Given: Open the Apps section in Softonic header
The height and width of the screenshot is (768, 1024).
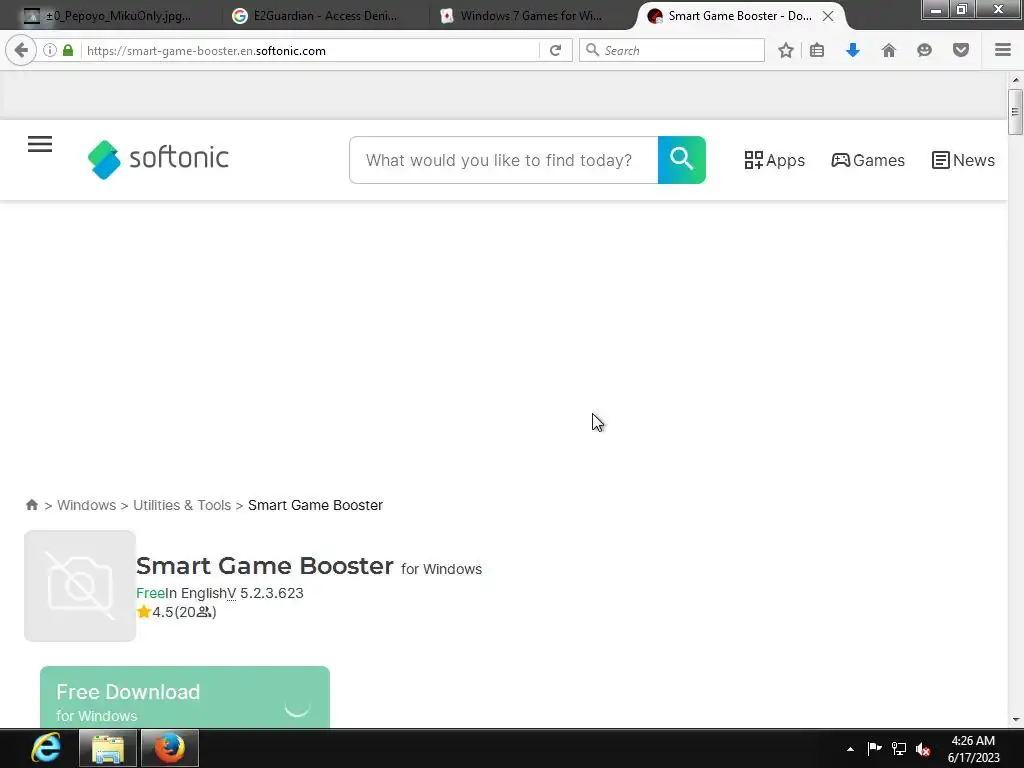Looking at the screenshot, I should click(x=775, y=160).
